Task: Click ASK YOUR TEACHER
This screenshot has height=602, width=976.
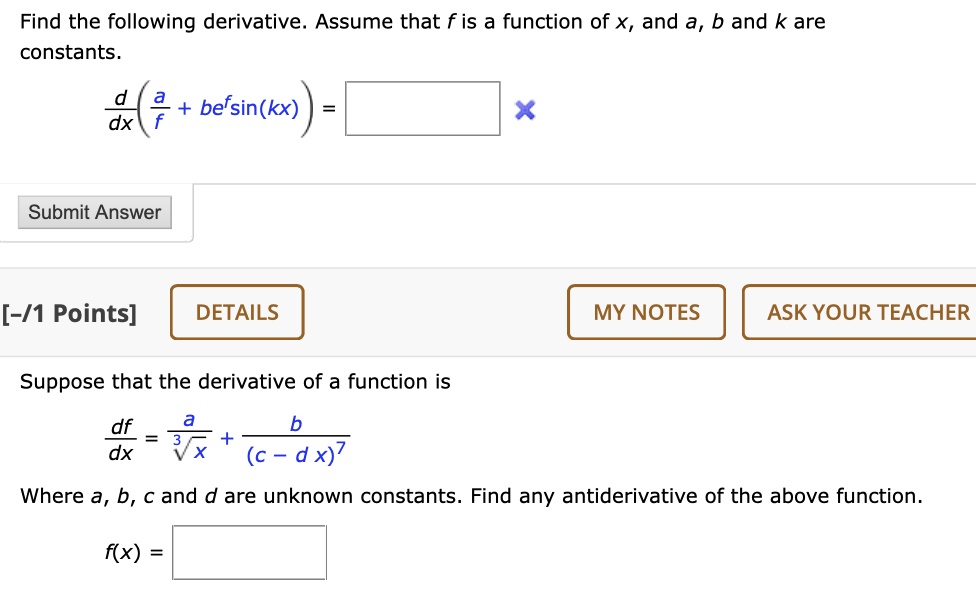Action: (x=860, y=312)
